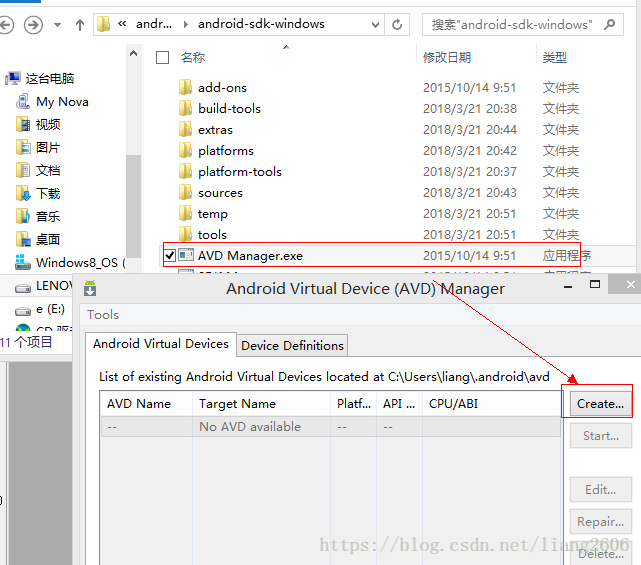The image size is (641, 565).
Task: Select the temp folder icon
Action: tap(185, 213)
